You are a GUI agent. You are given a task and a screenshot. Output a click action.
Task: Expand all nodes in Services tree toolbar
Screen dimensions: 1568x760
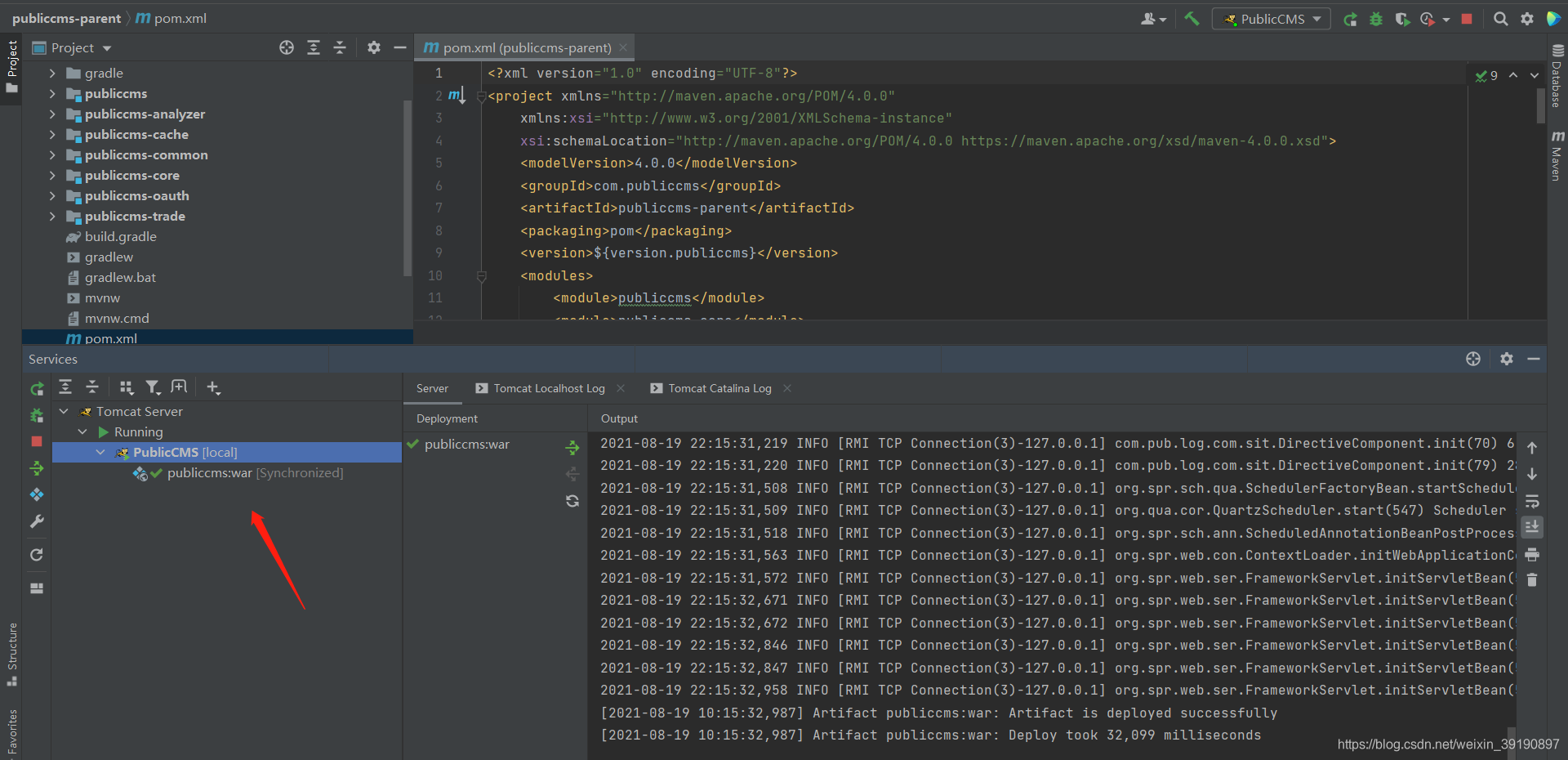[66, 387]
